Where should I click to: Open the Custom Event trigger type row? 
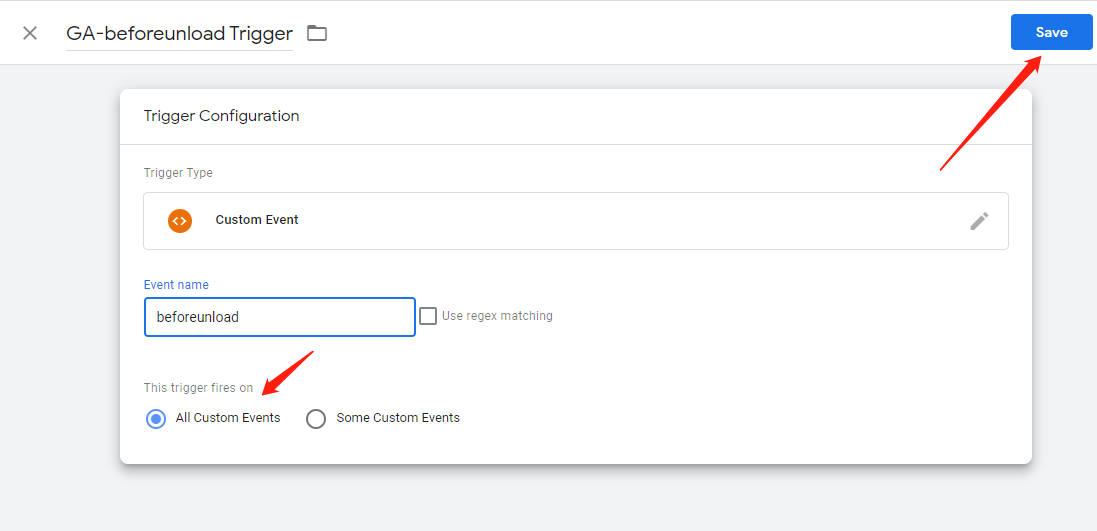click(x=576, y=221)
